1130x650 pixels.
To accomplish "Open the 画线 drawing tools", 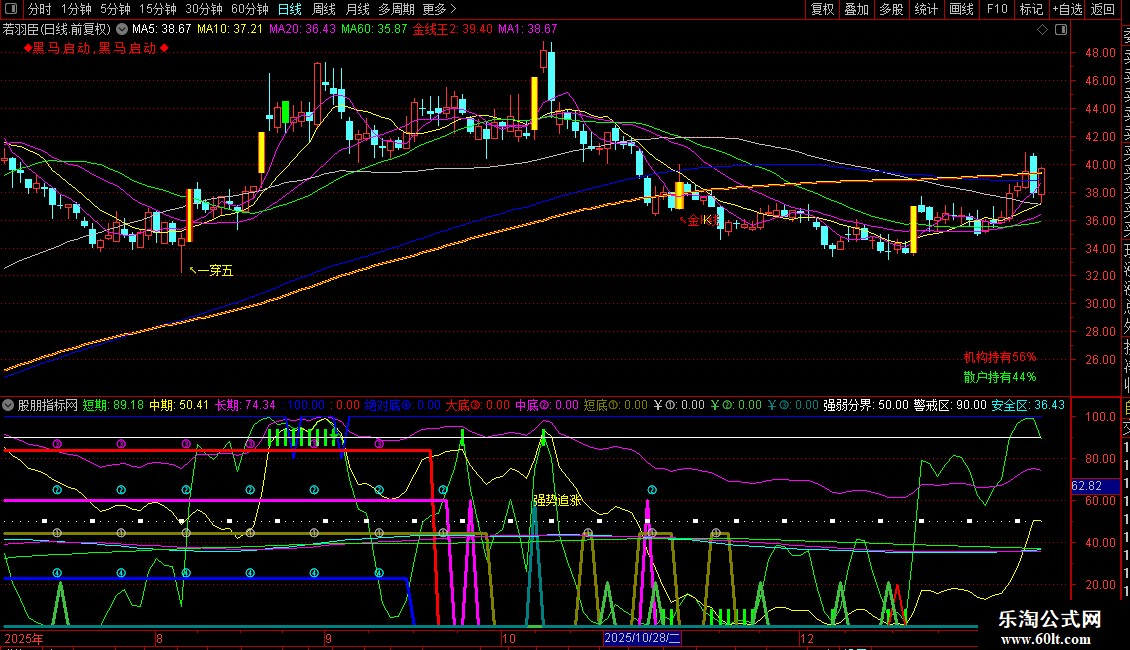I will coord(961,10).
